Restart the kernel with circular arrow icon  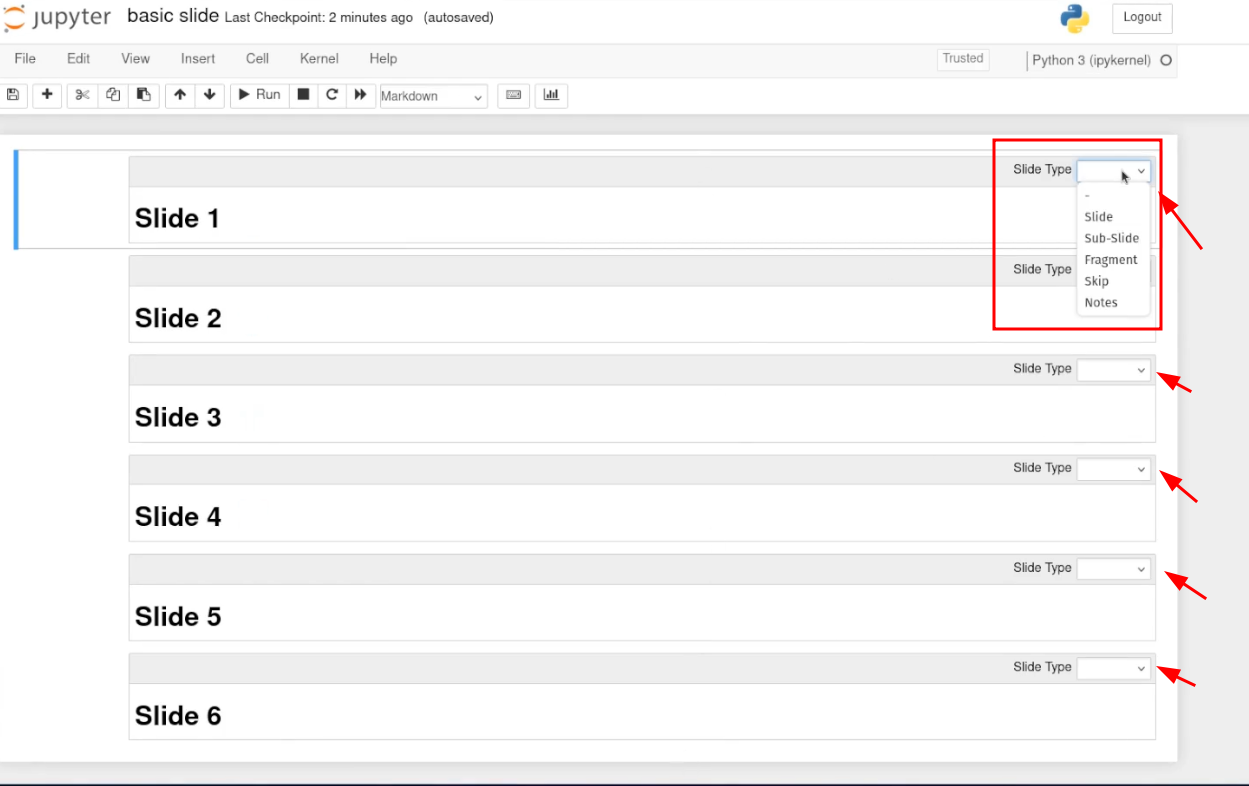[332, 95]
